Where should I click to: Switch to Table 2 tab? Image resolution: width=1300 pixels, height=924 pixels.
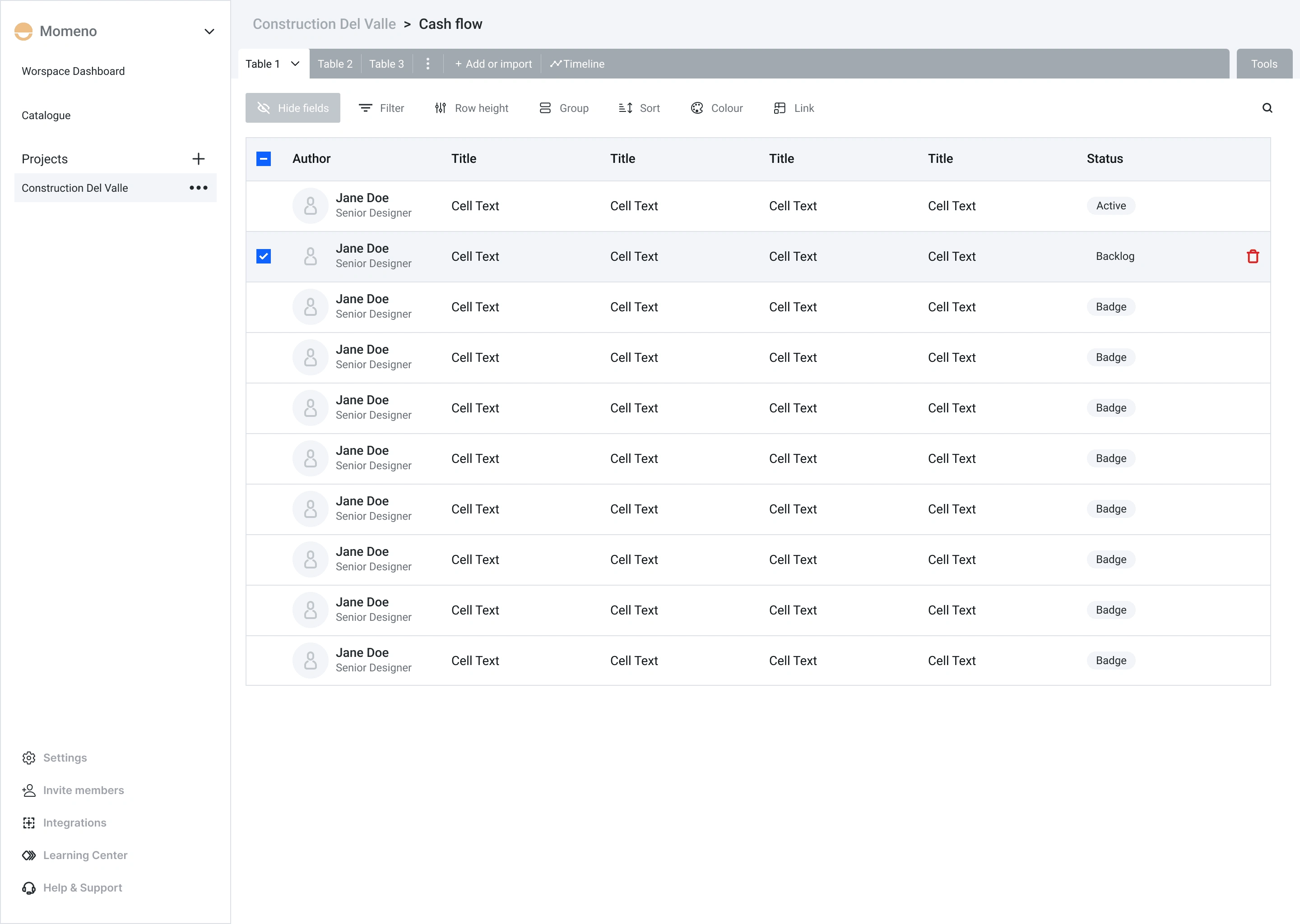[334, 64]
